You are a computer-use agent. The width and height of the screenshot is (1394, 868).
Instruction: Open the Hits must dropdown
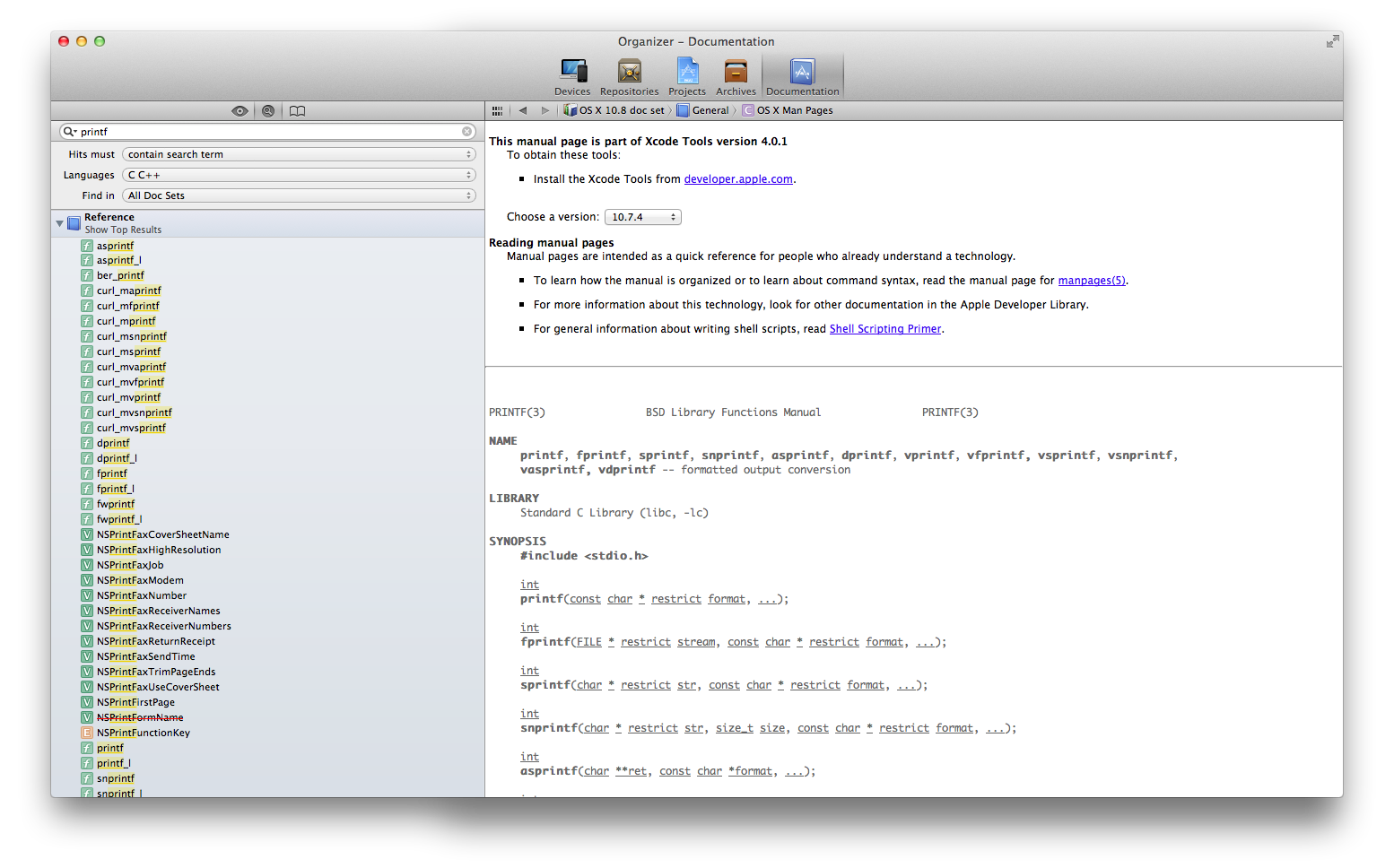coord(299,154)
